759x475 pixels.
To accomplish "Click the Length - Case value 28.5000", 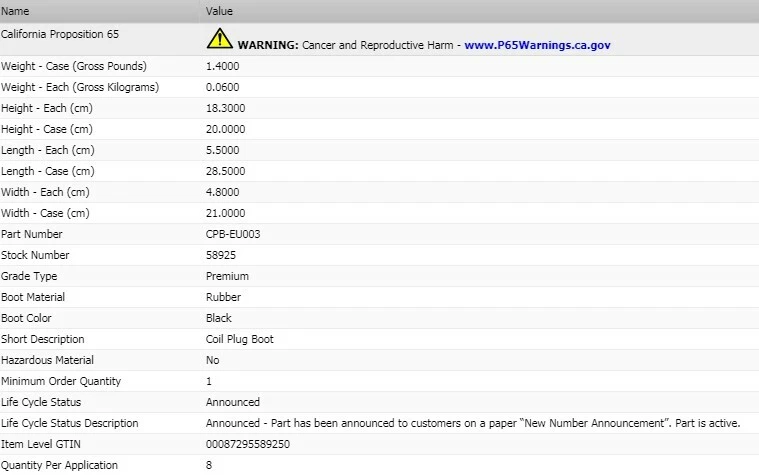I will [225, 171].
